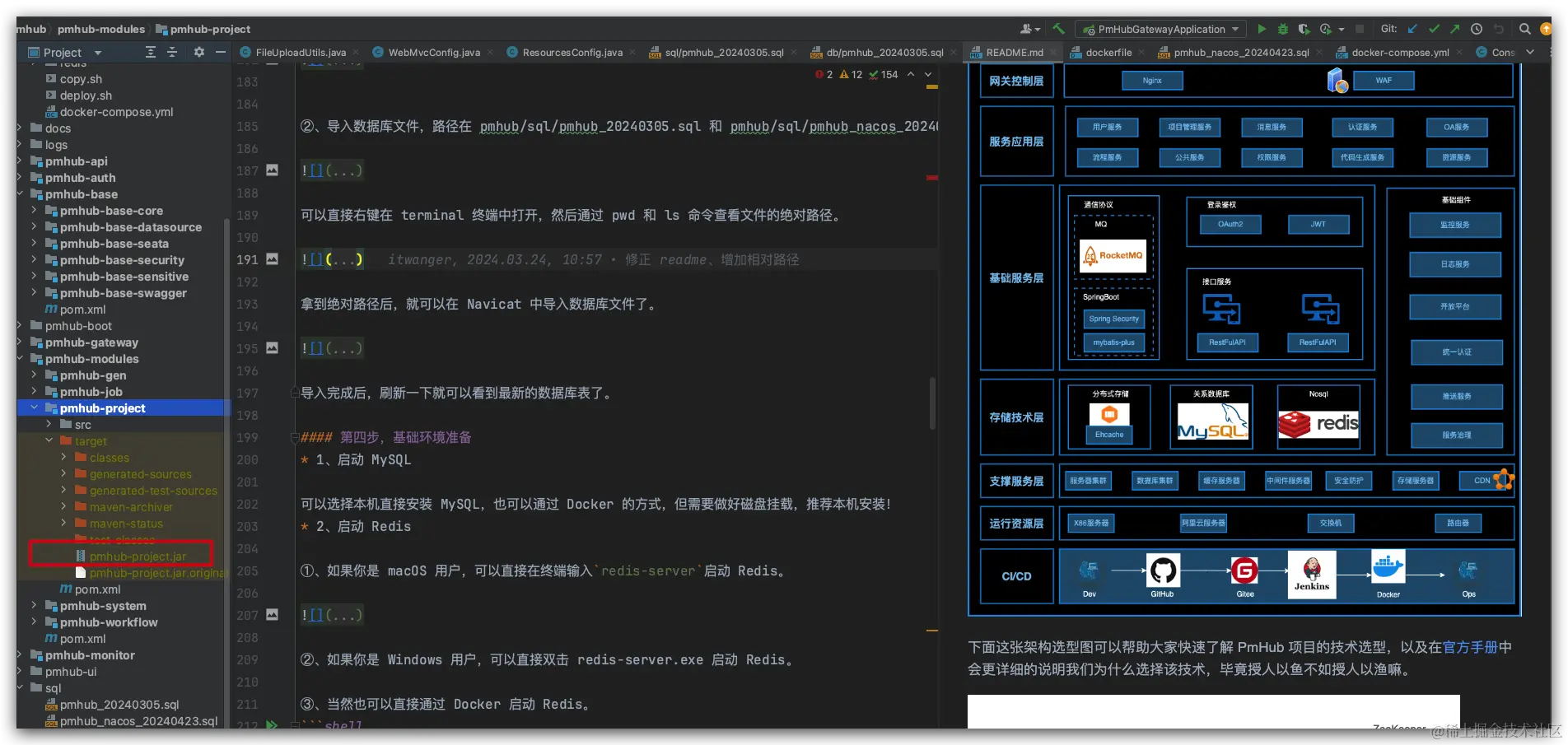Close the FileUploadUtils.java tab

pos(357,52)
